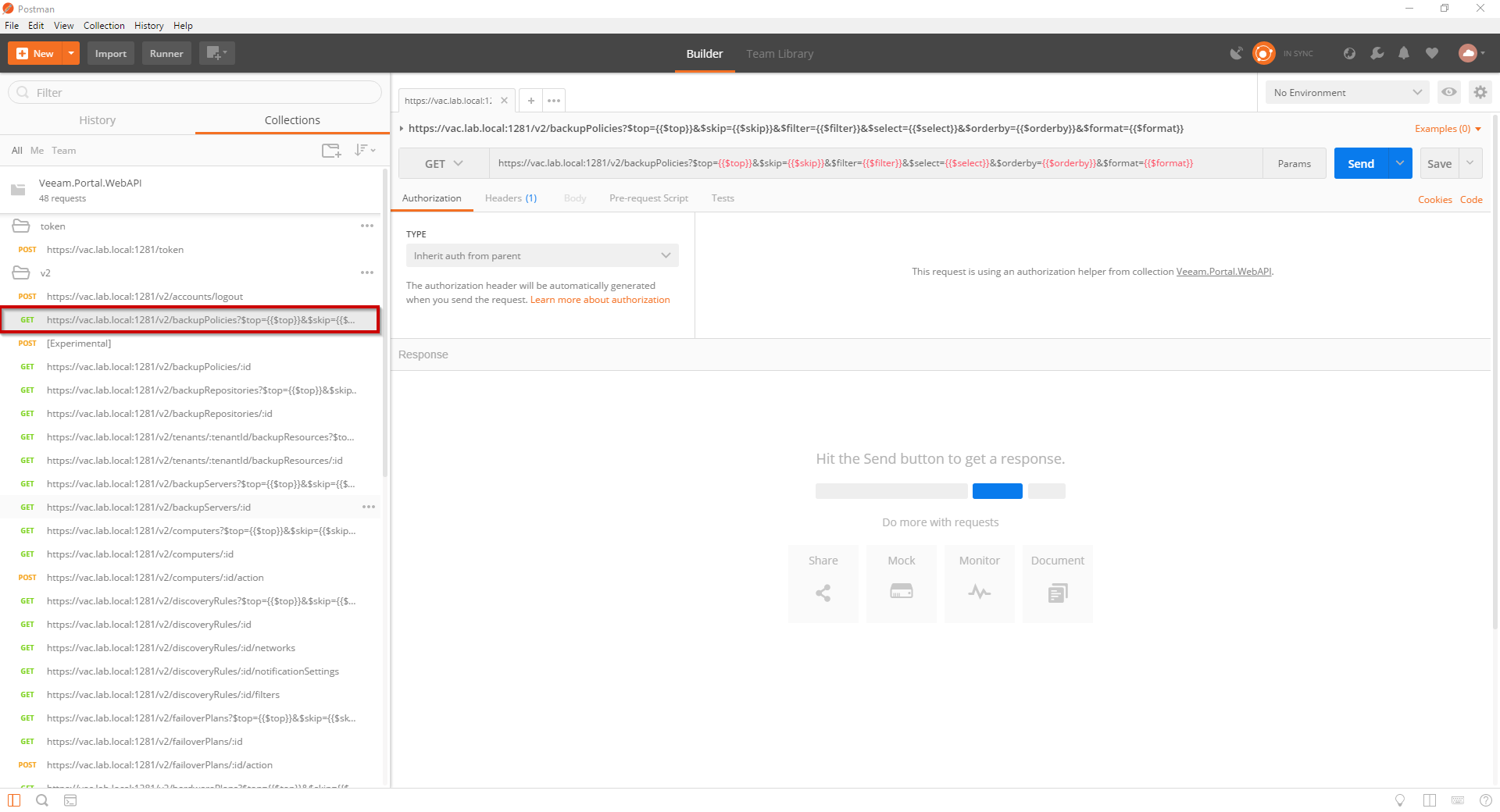Switch to the History sidebar tab
The width and height of the screenshot is (1500, 812).
97,119
